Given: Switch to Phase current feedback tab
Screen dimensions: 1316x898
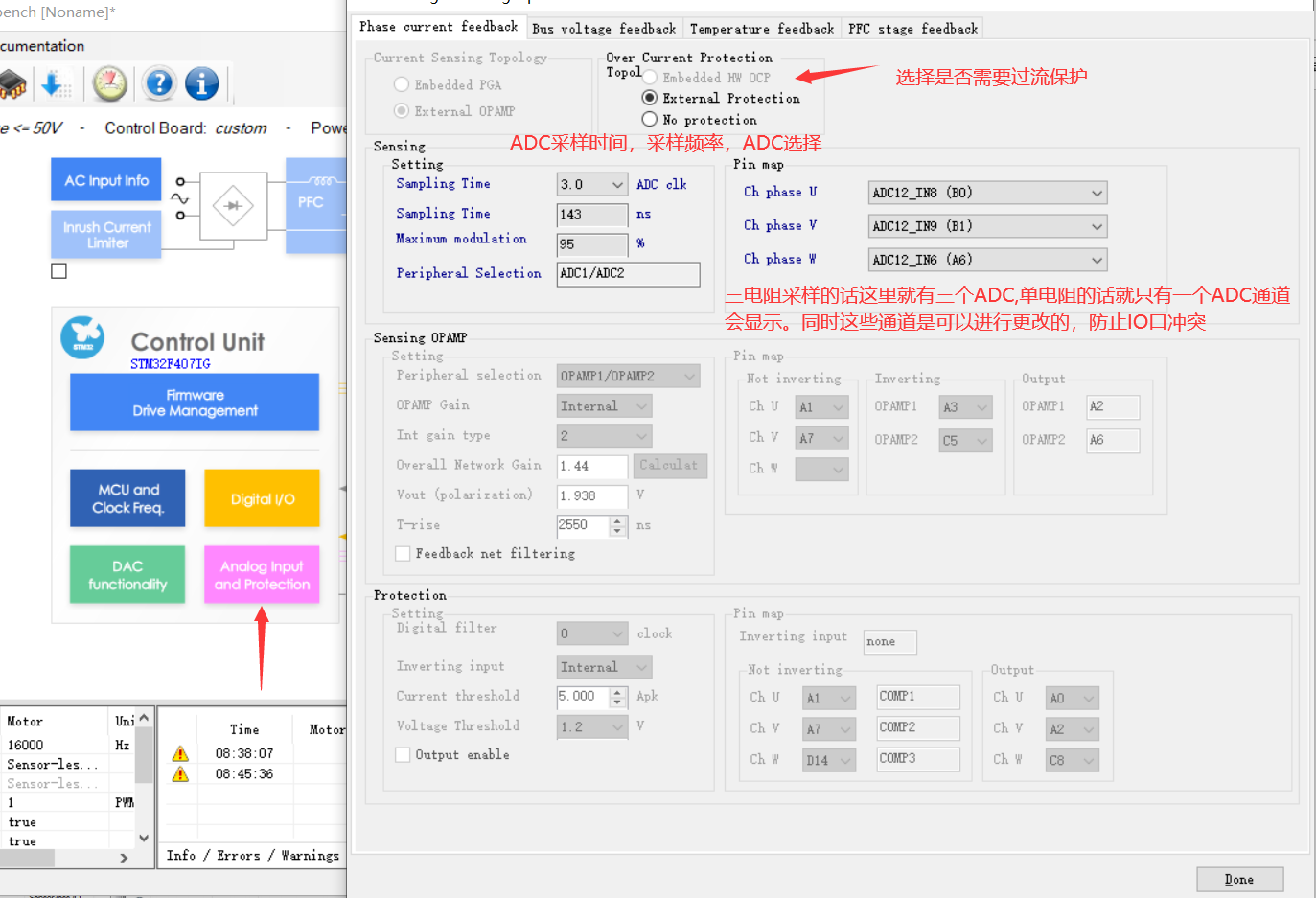Looking at the screenshot, I should pos(438,27).
